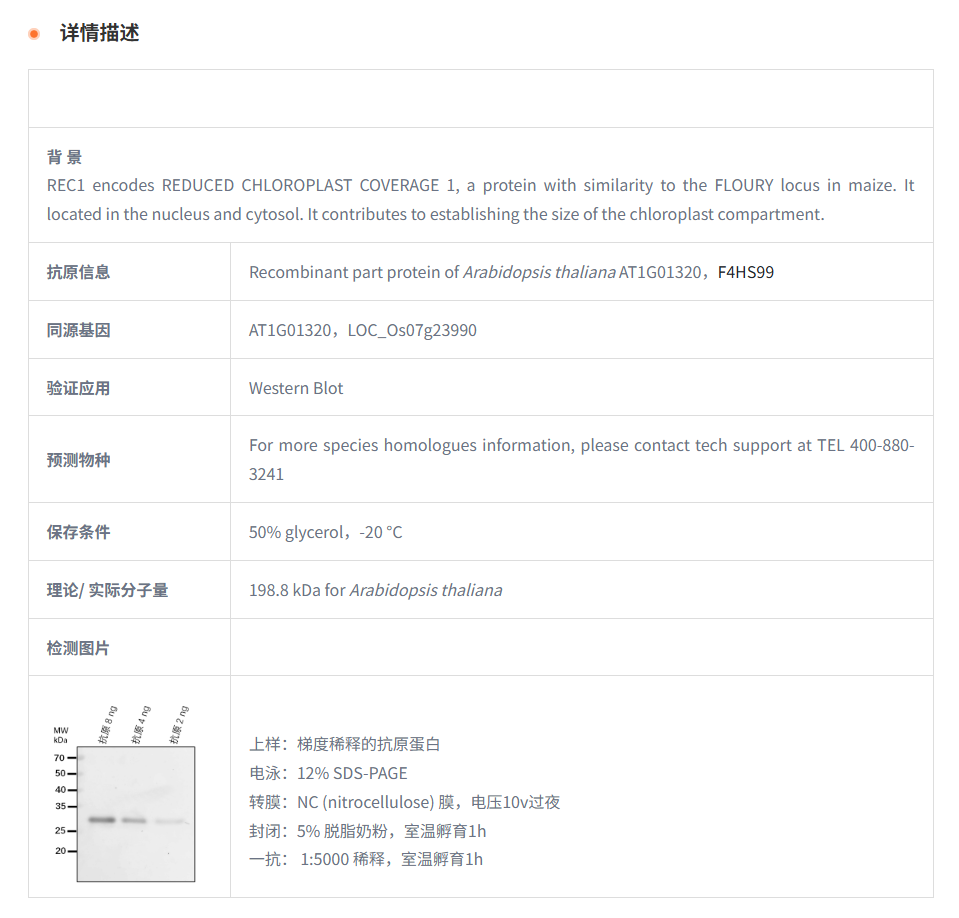Image resolution: width=959 pixels, height=918 pixels.
Task: Click the 保存条件 row label
Action: pos(78,532)
